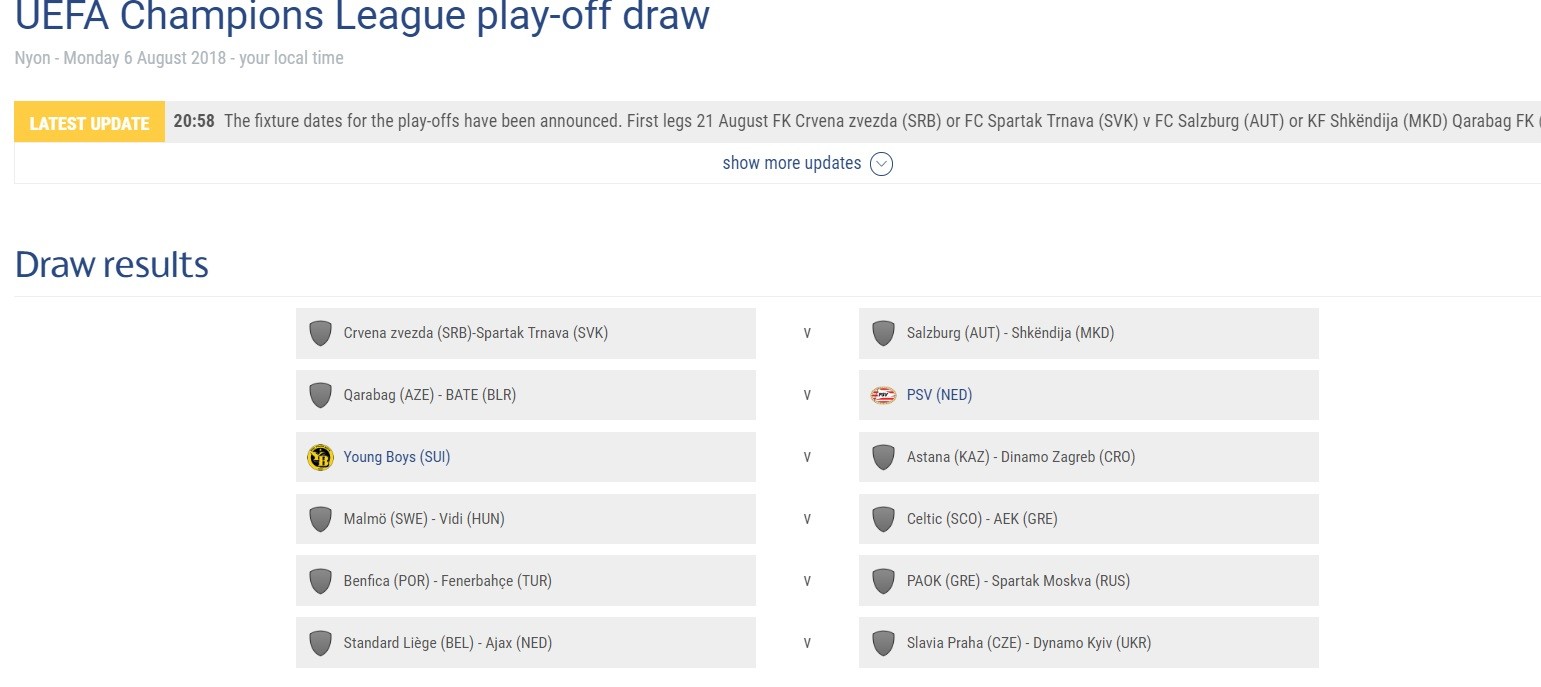
Task: Expand updates with the circled chevron
Action: pyautogui.click(x=881, y=164)
